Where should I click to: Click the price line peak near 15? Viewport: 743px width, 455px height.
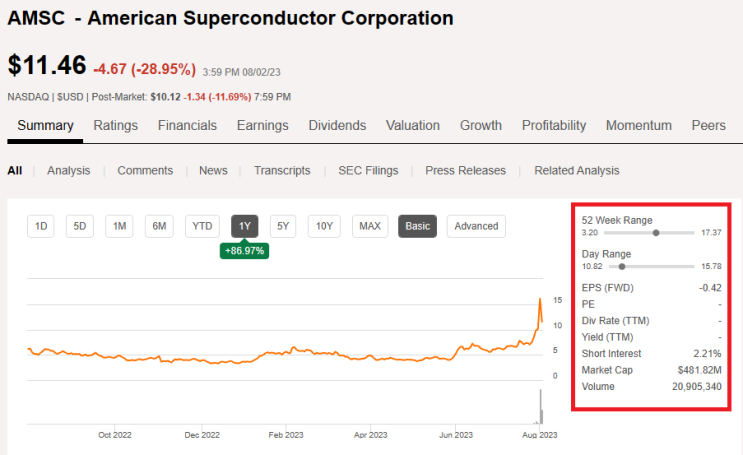pyautogui.click(x=540, y=300)
